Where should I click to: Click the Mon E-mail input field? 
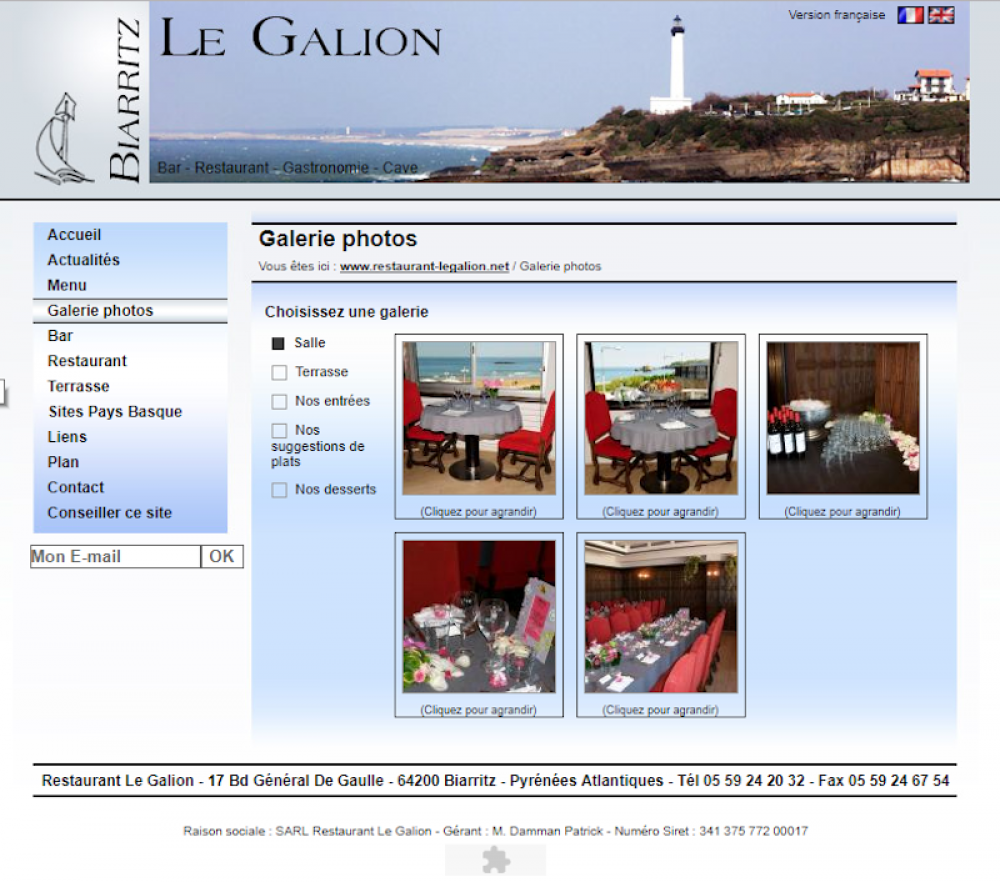click(115, 557)
